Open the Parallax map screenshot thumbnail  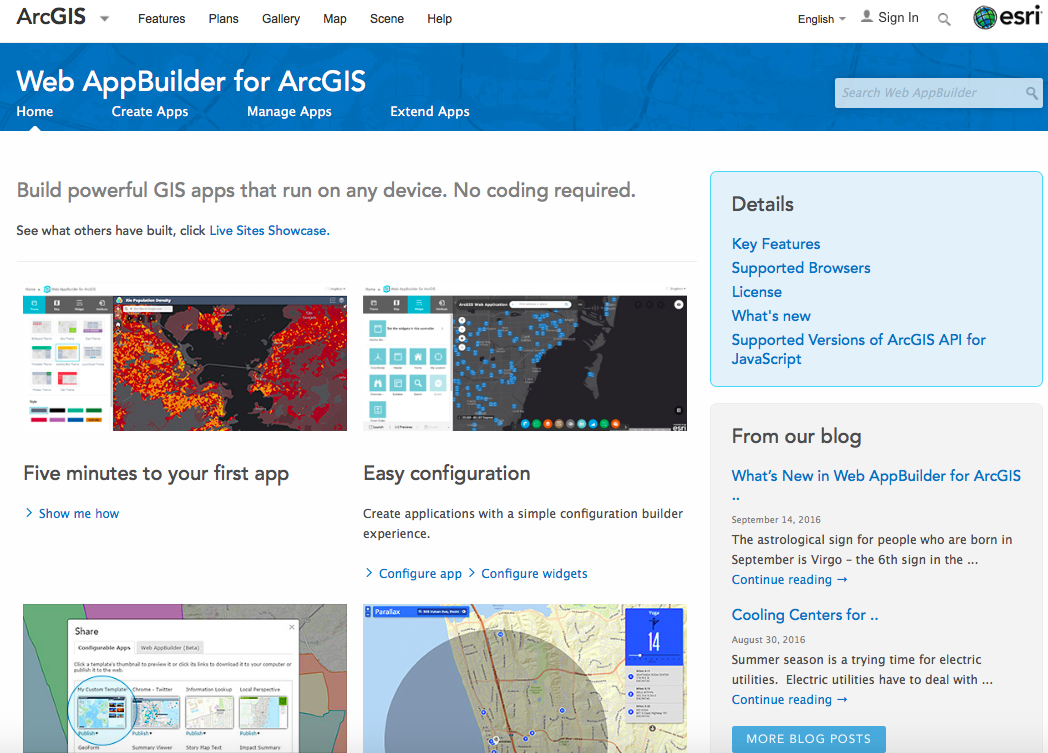(525, 678)
